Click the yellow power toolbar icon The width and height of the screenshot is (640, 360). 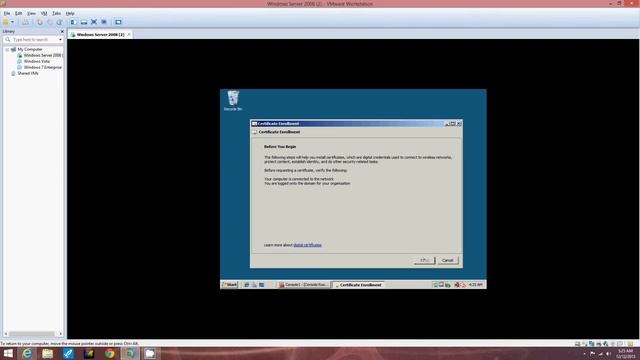pos(6,22)
